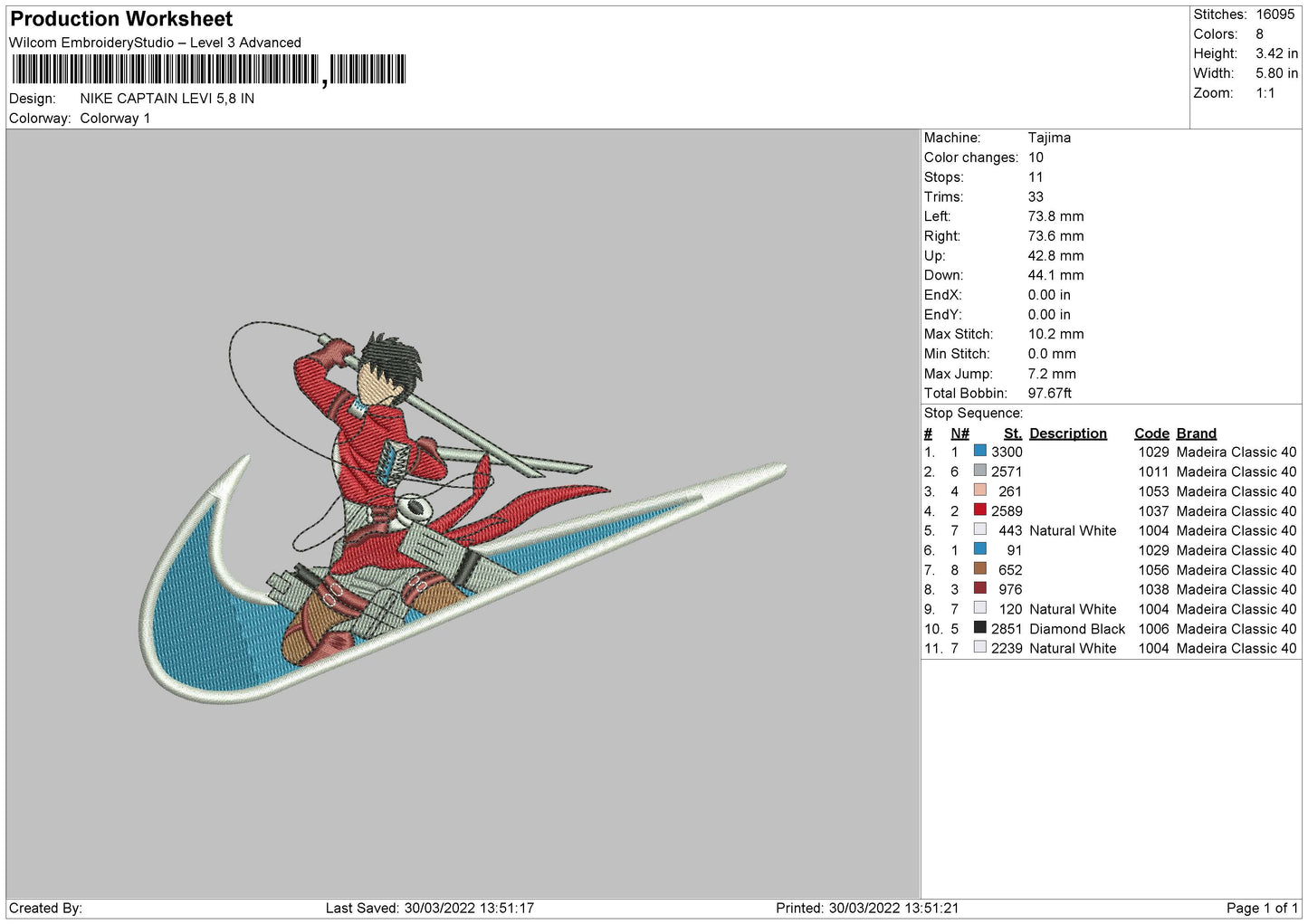The height and width of the screenshot is (924, 1308).
Task: Select the St. column header
Action: (1012, 433)
